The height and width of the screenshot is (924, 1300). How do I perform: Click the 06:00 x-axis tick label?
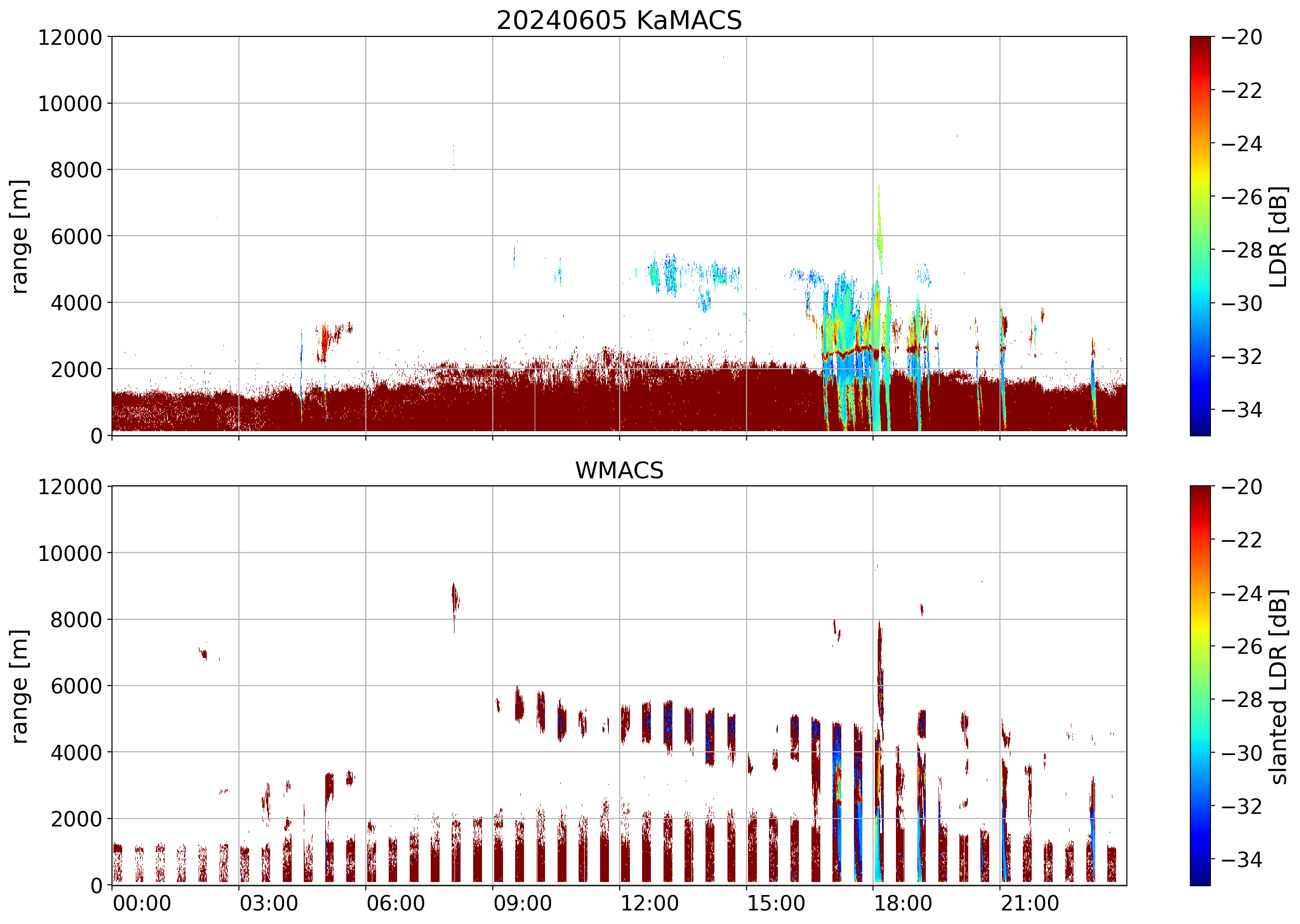pyautogui.click(x=395, y=903)
